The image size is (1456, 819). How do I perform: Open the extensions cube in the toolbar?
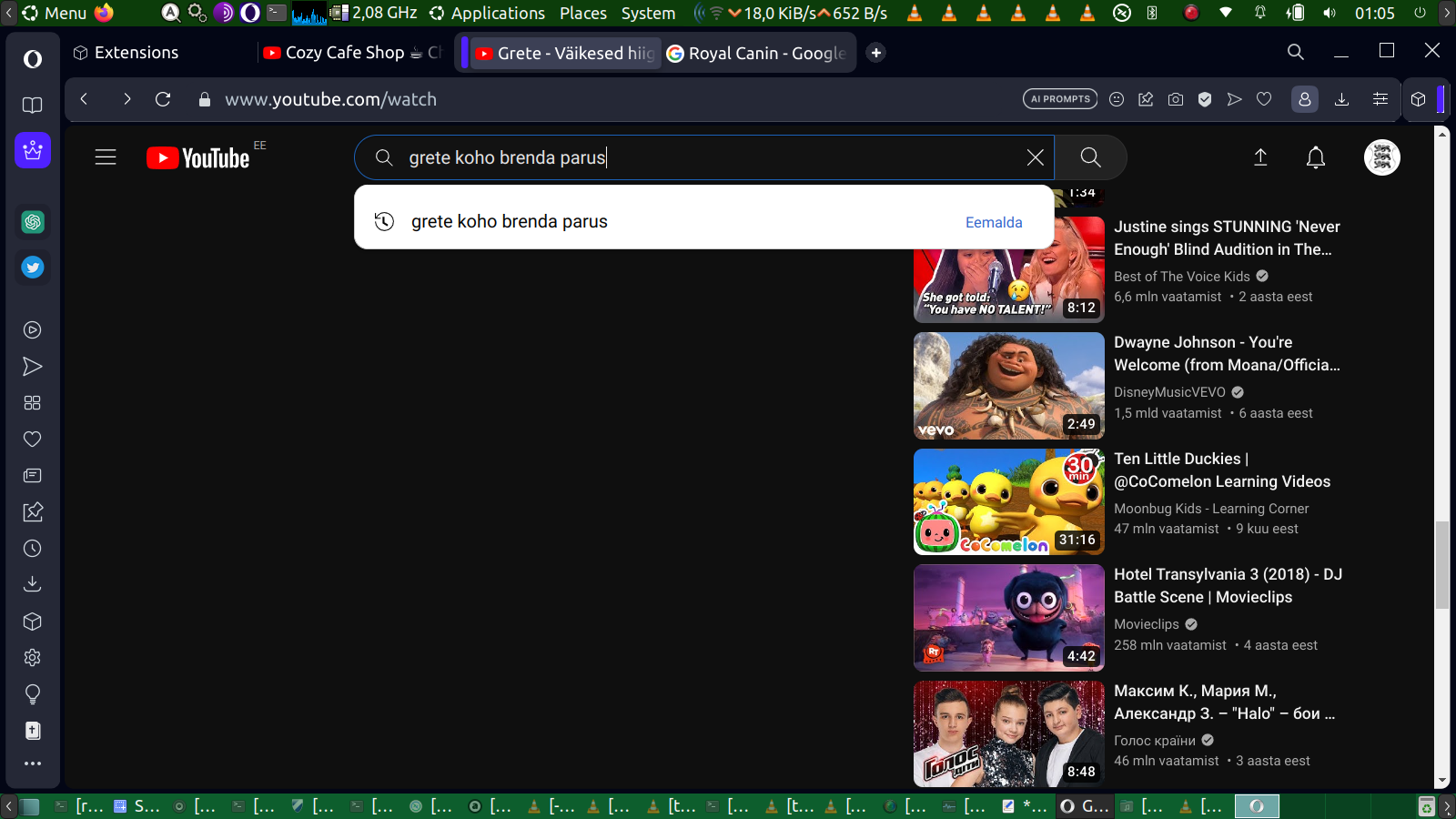coord(1418,99)
